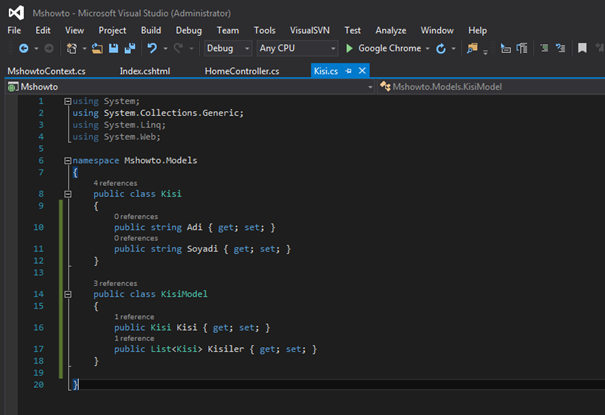Screen dimensions: 605x415
Task: Collapse the class KisiModel block
Action: (68, 294)
